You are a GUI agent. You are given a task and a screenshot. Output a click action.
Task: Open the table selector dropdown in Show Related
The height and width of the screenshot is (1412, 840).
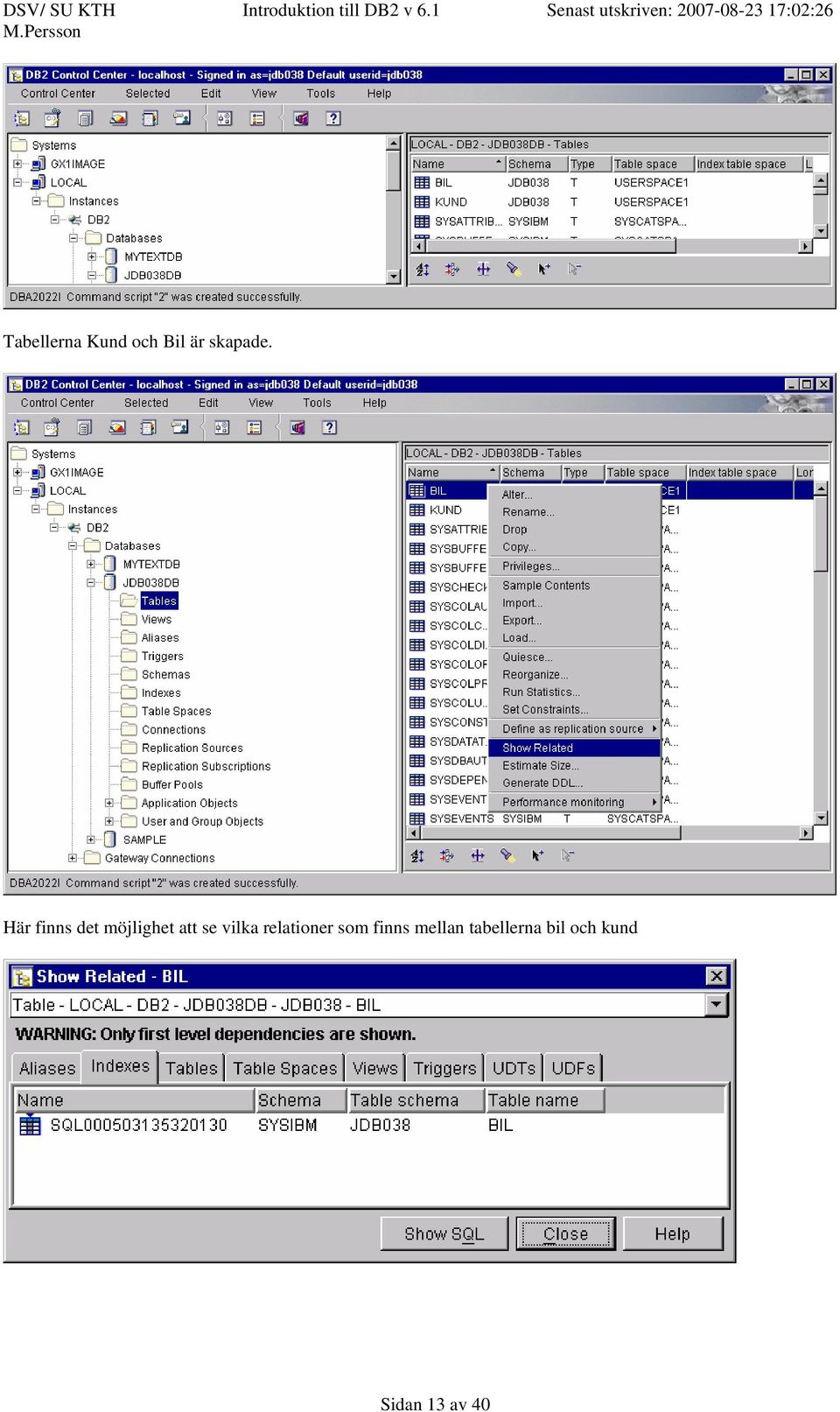pyautogui.click(x=717, y=1004)
